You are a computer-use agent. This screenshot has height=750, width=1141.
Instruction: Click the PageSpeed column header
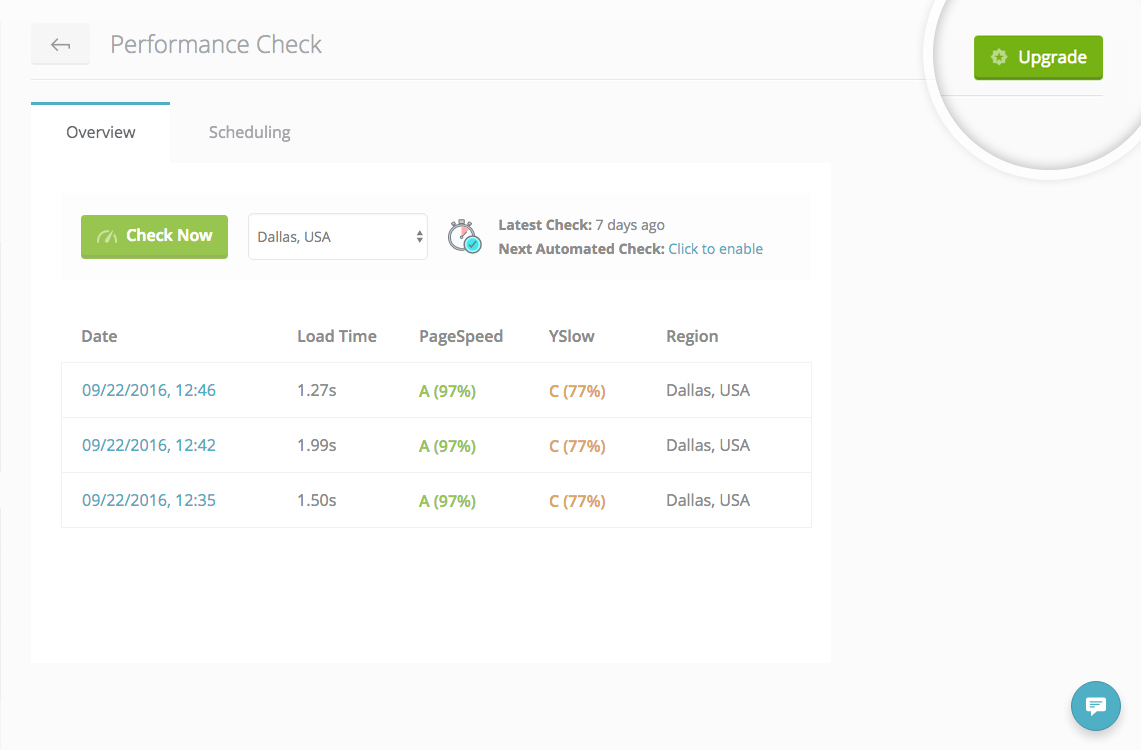(x=460, y=336)
